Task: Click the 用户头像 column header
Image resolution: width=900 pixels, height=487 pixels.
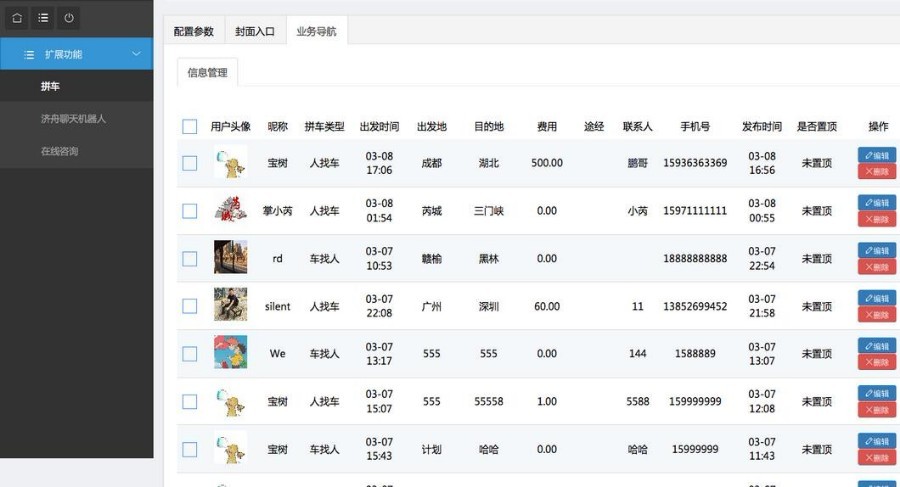Action: tap(231, 126)
